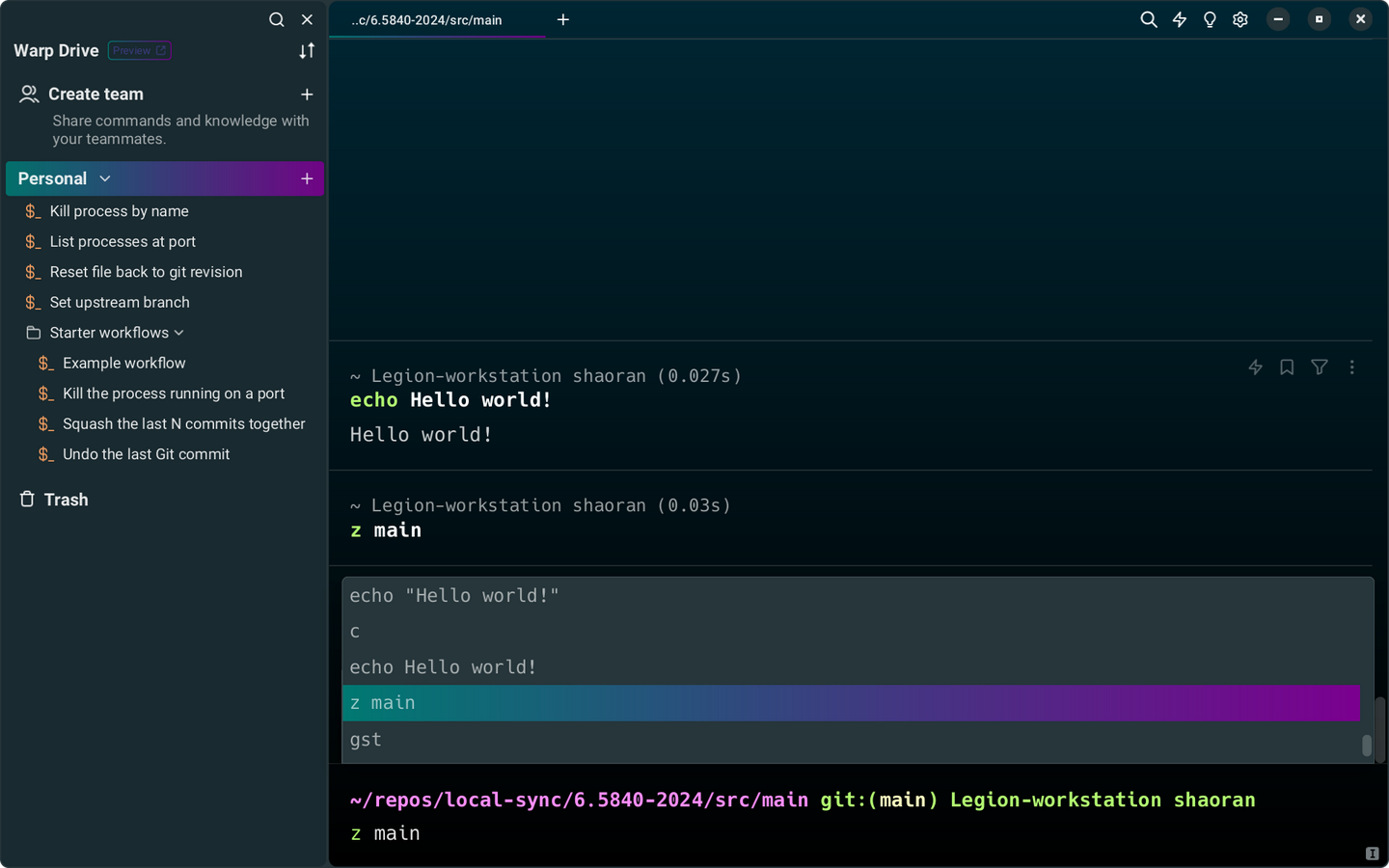Select highlighted history entry z main
Viewport: 1389px width, 868px height.
pyautogui.click(x=851, y=703)
